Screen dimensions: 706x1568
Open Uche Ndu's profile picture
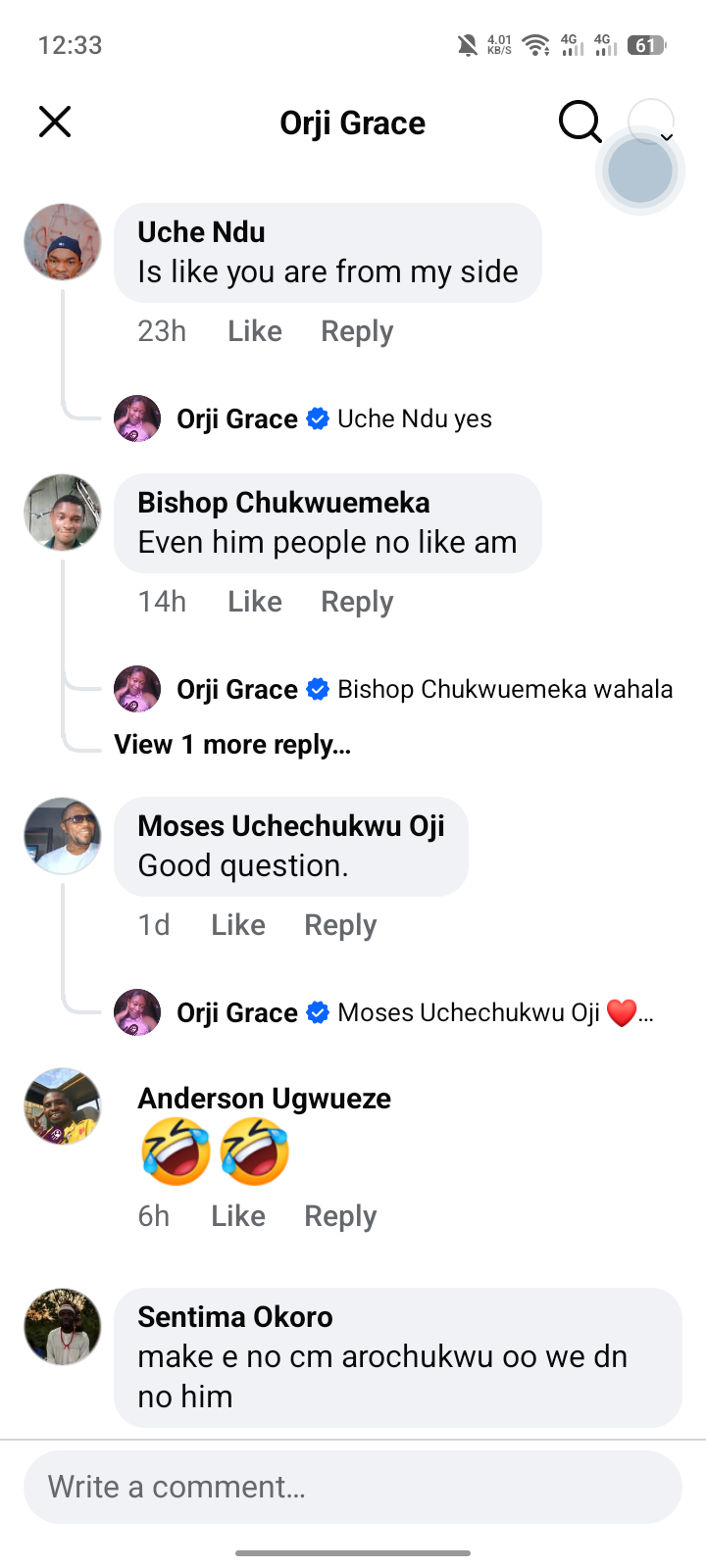[x=63, y=242]
